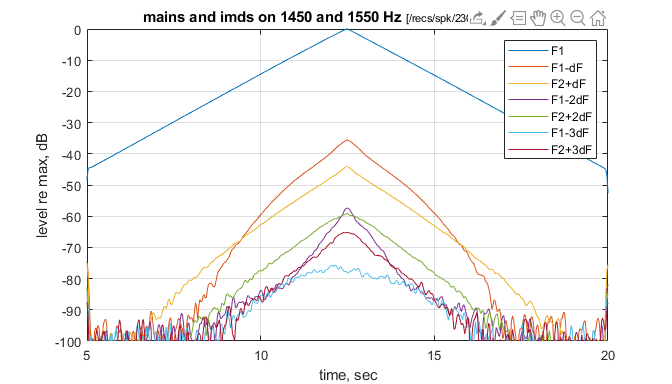
Task: Click the y-axis tick label -50
Action: coord(72,186)
